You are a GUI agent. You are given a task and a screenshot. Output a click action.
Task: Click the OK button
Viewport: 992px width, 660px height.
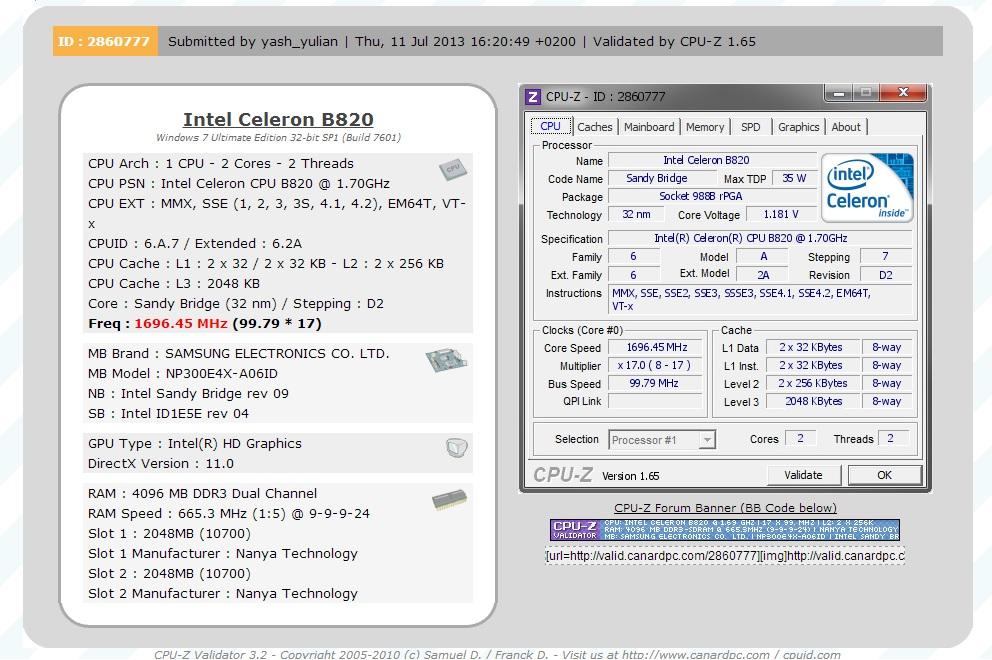884,475
